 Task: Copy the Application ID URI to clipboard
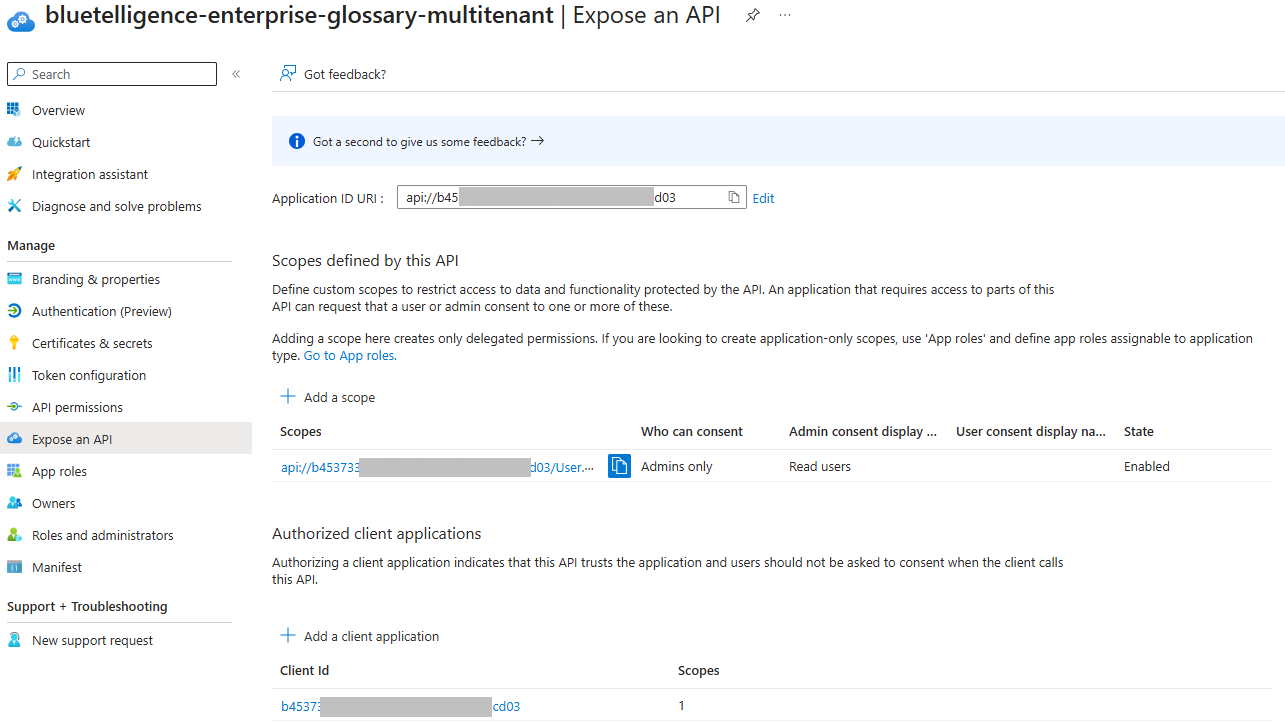point(734,198)
